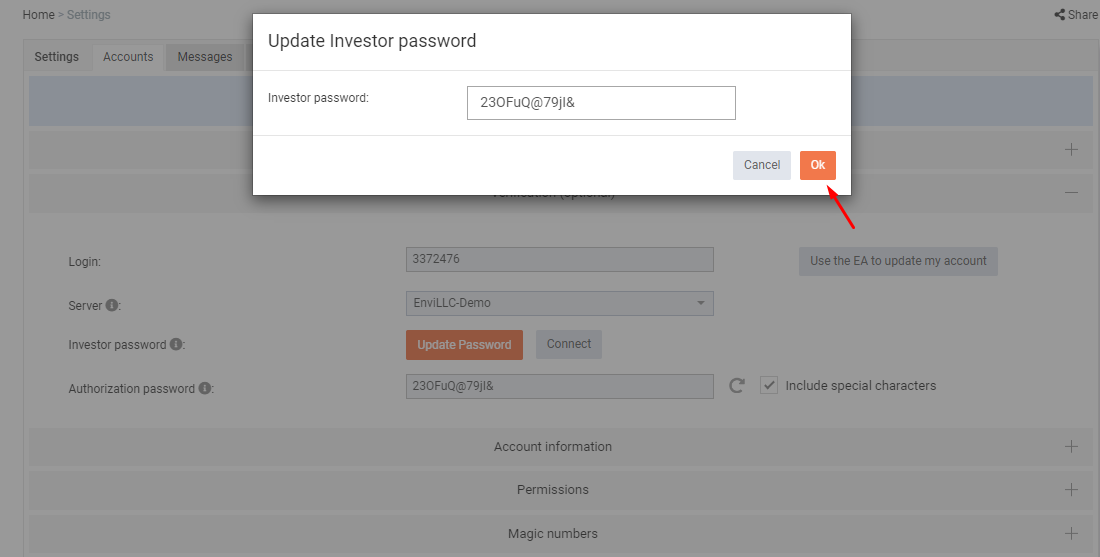
Task: Switch to the Messages tab
Action: click(x=205, y=57)
